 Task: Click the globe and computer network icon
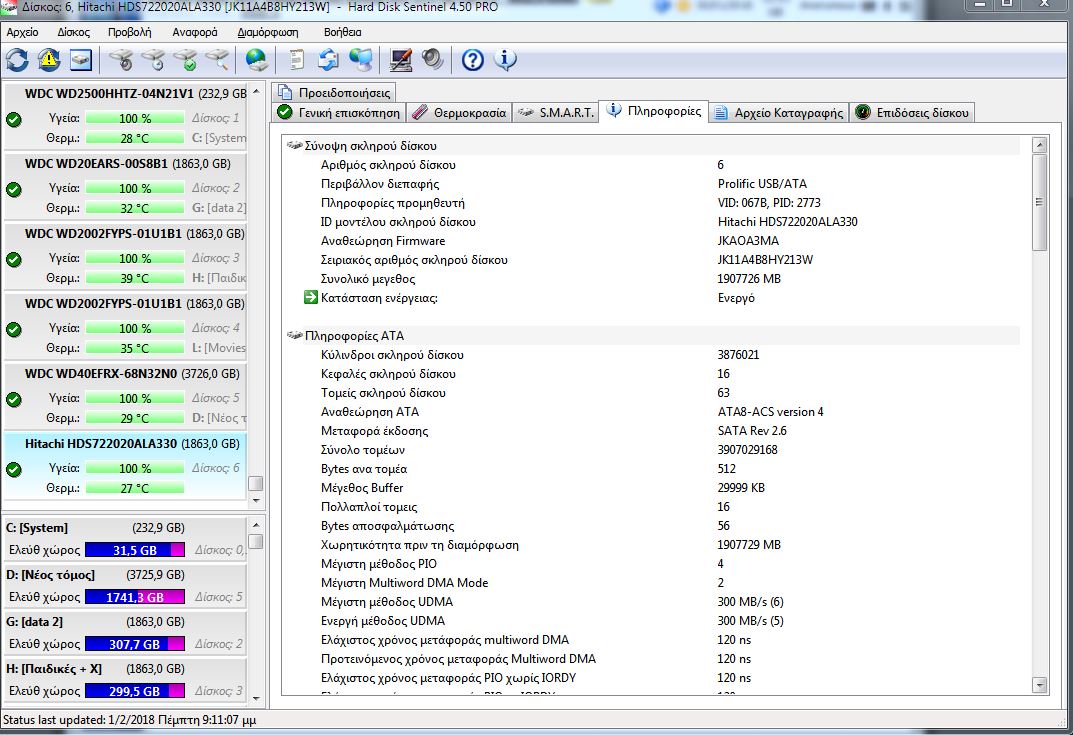pos(361,60)
